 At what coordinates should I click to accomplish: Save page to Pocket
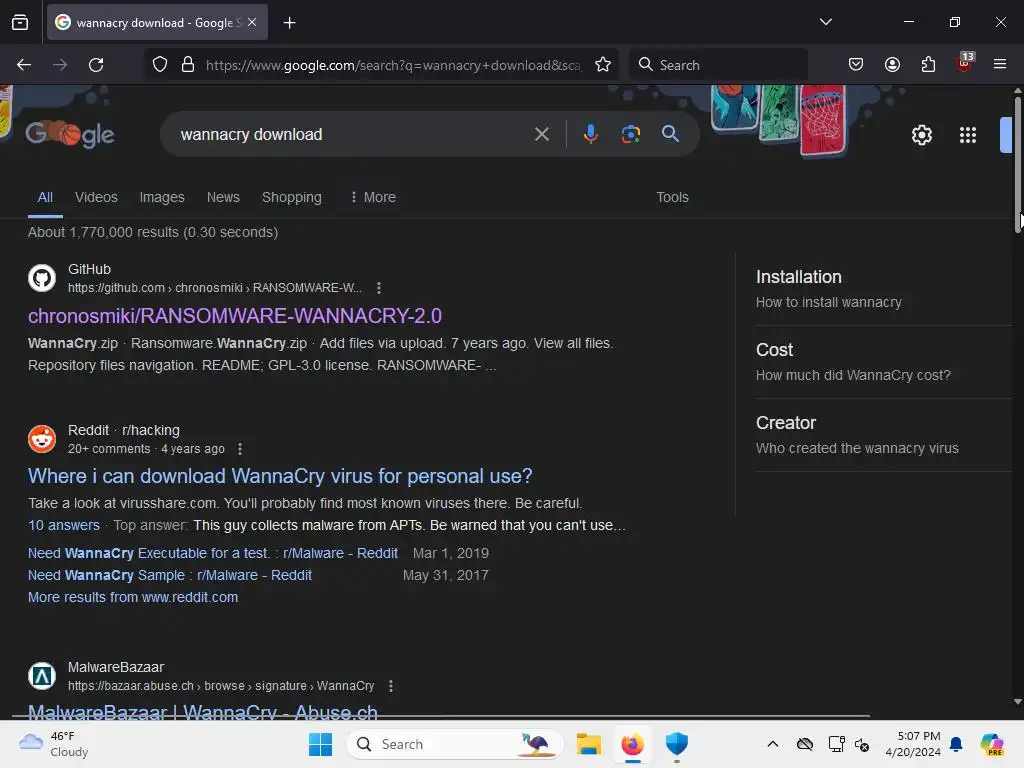[x=856, y=65]
